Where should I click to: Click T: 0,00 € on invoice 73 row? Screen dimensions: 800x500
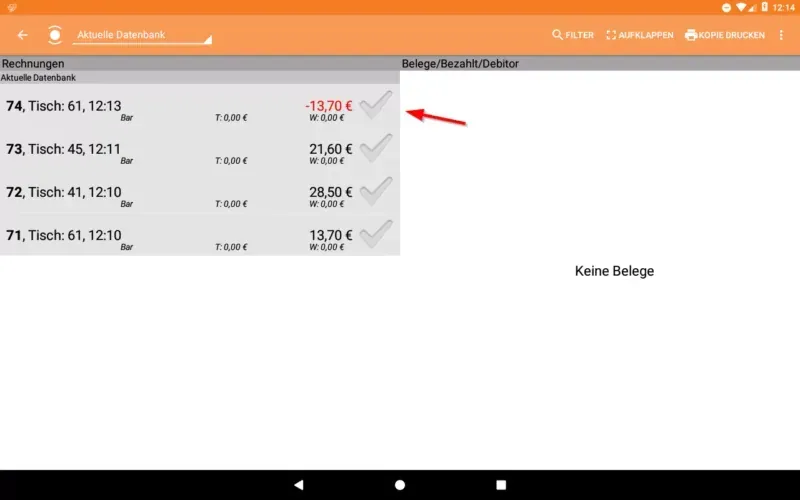click(231, 161)
